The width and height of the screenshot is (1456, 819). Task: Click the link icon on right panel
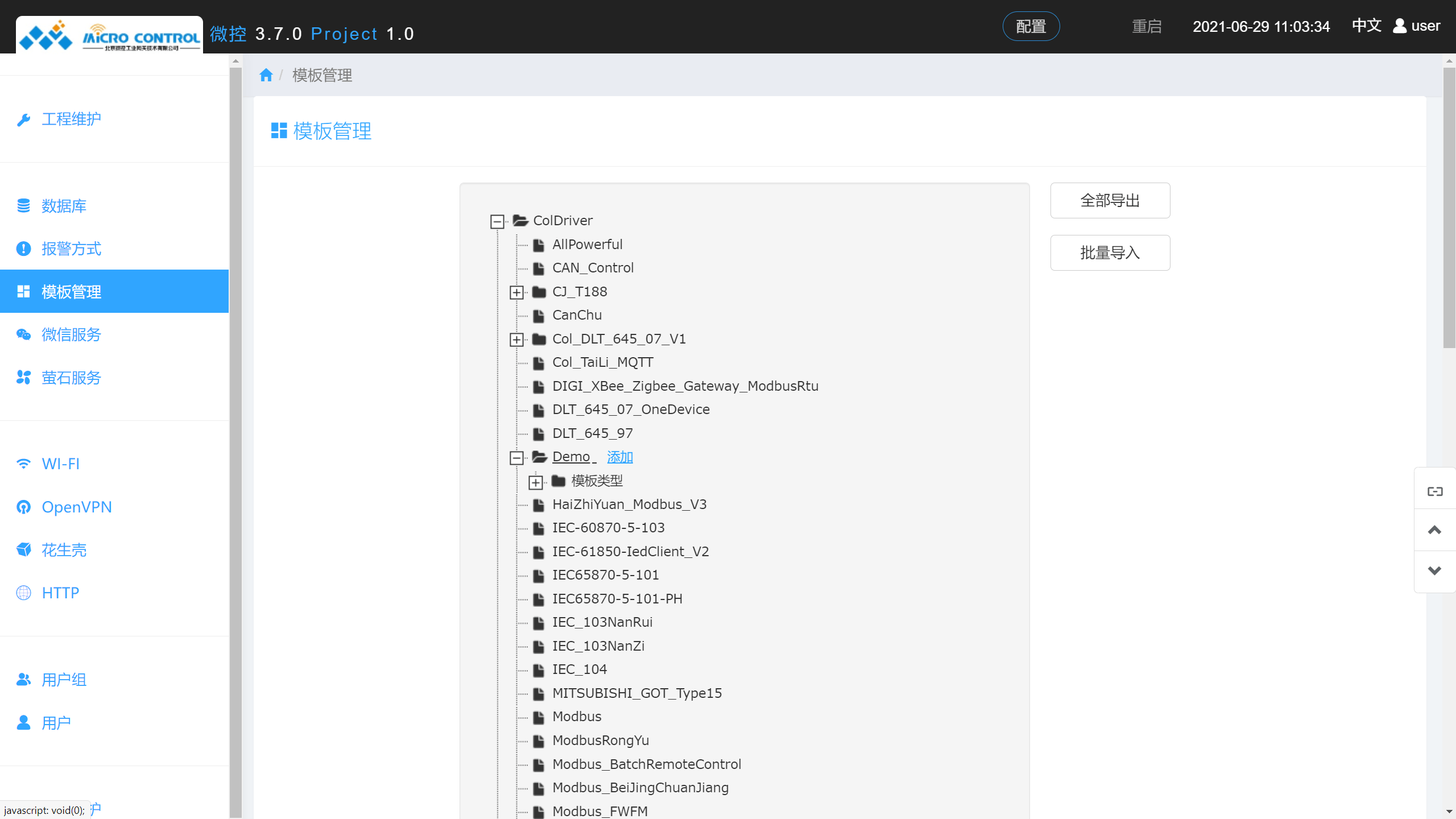[x=1434, y=491]
